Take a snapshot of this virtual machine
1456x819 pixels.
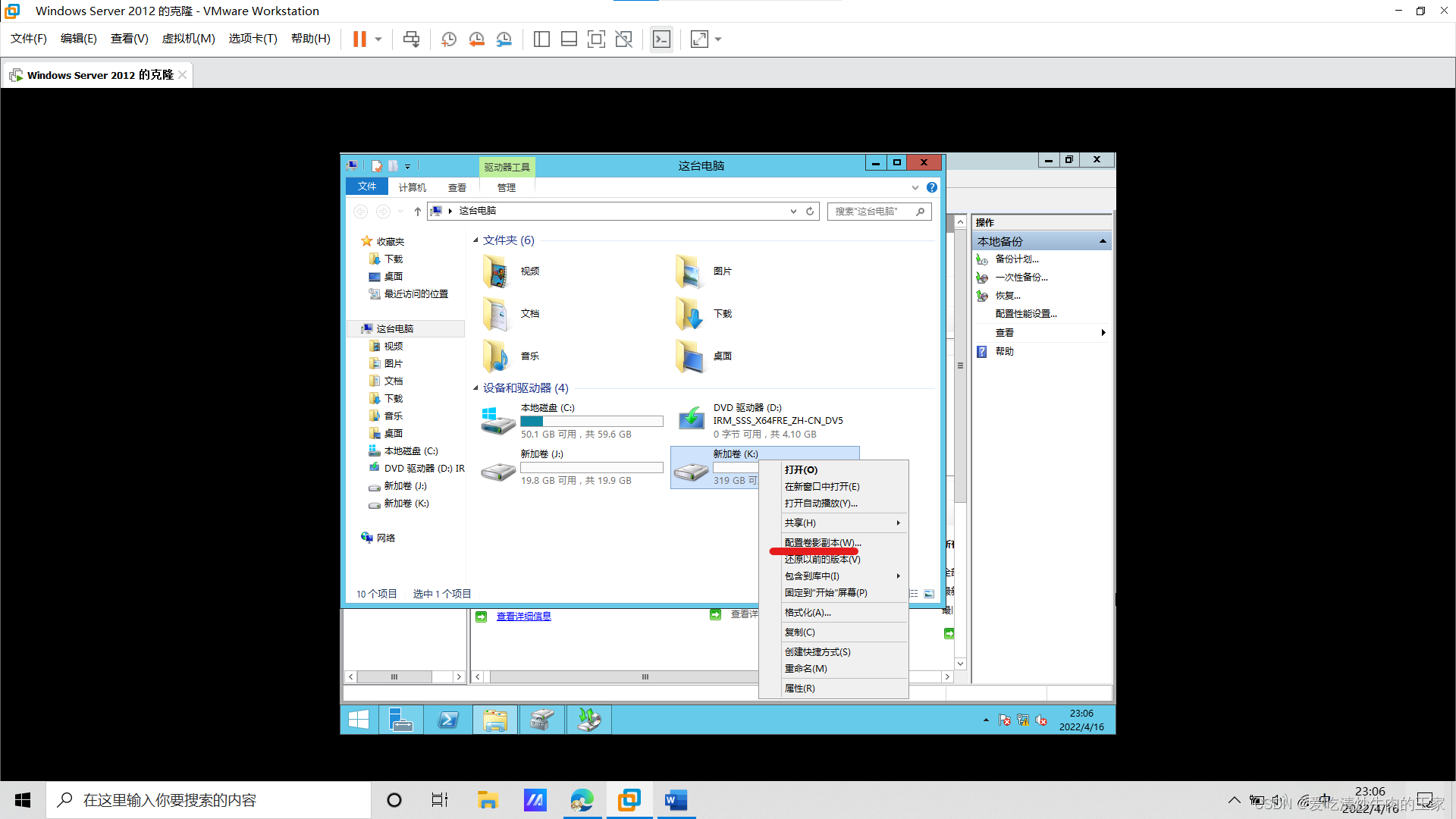pos(449,39)
